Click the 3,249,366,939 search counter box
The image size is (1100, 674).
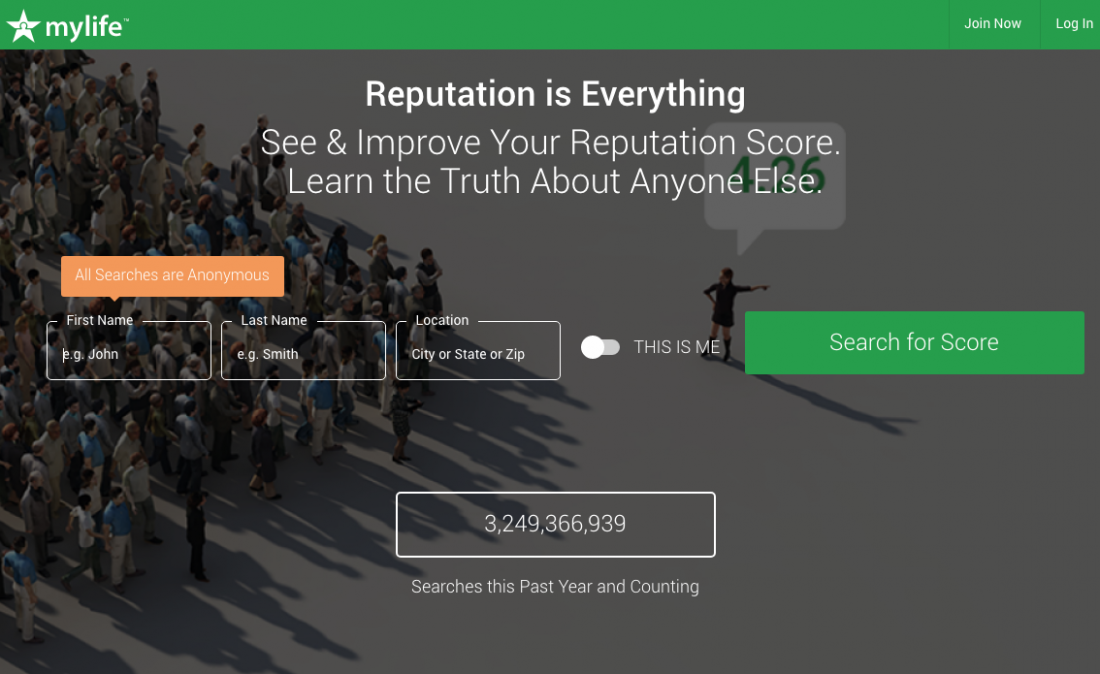pos(556,525)
